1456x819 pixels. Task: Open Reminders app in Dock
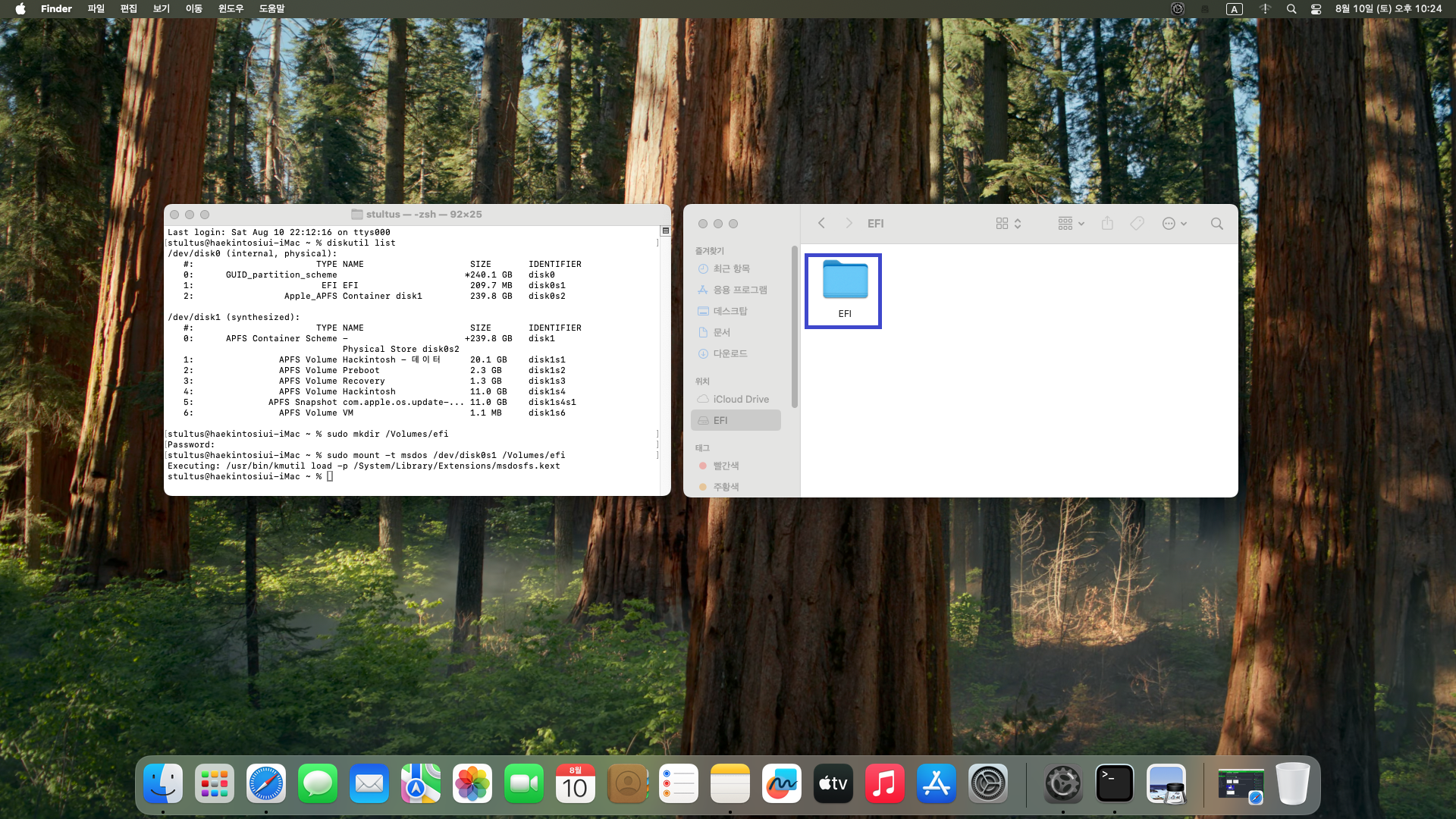679,783
